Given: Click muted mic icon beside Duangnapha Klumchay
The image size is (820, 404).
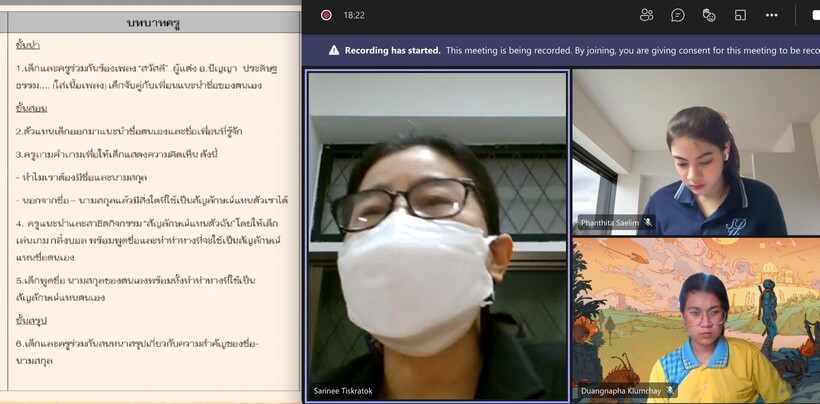Looking at the screenshot, I should 670,390.
